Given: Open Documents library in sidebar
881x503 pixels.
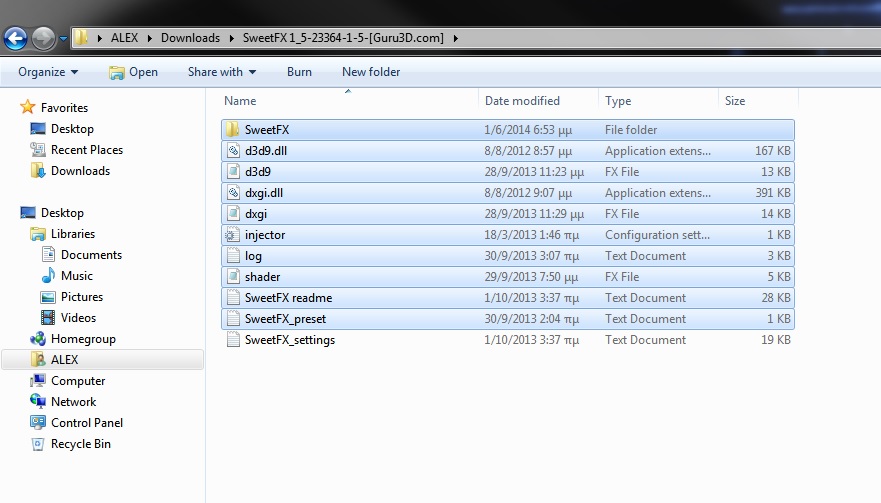Looking at the screenshot, I should tap(91, 255).
